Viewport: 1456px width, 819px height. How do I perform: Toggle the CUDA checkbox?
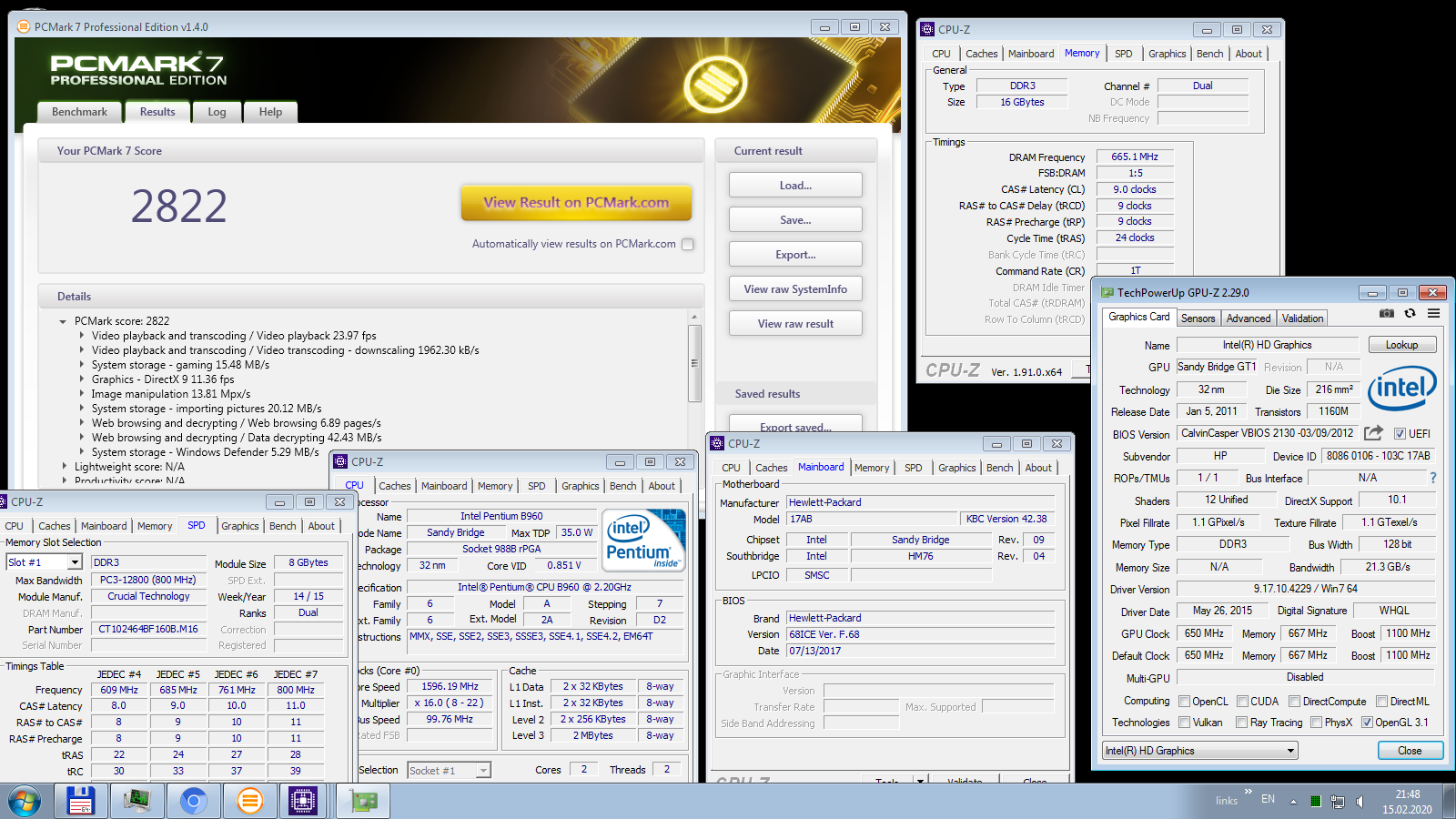pyautogui.click(x=1242, y=702)
